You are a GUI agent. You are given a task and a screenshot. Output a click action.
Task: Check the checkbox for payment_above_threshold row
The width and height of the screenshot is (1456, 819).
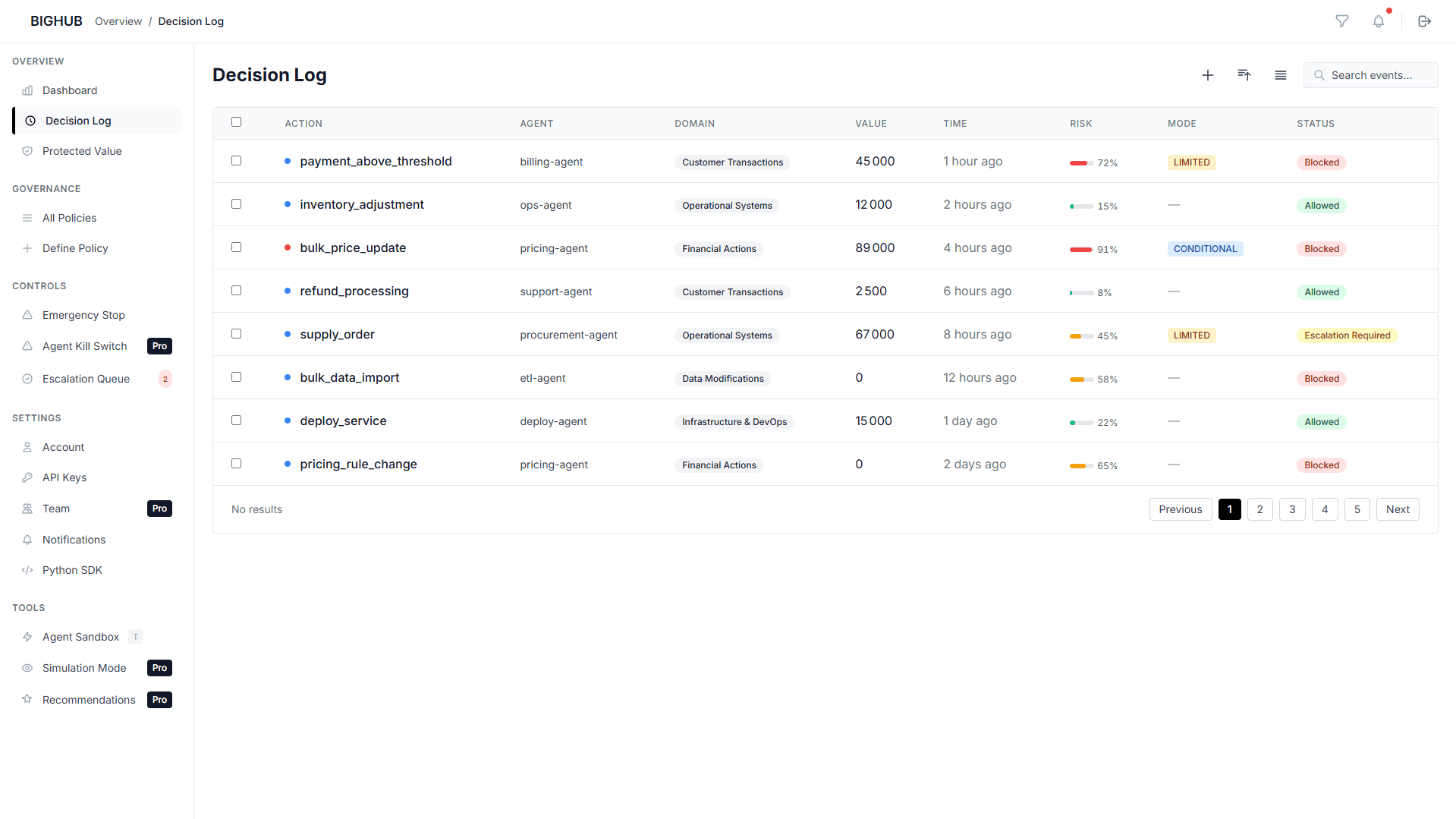click(x=236, y=161)
